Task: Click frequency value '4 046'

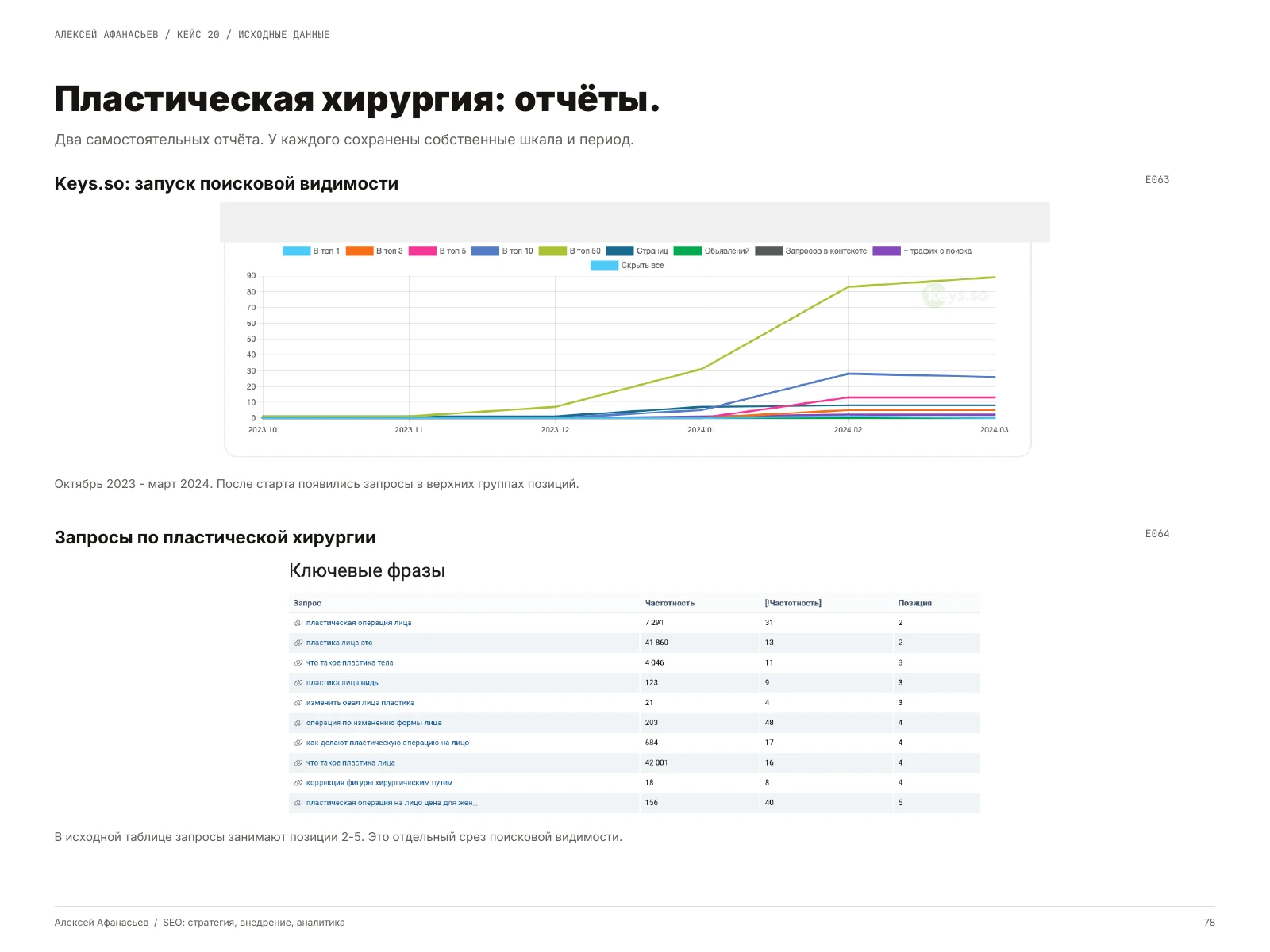Action: pos(654,662)
